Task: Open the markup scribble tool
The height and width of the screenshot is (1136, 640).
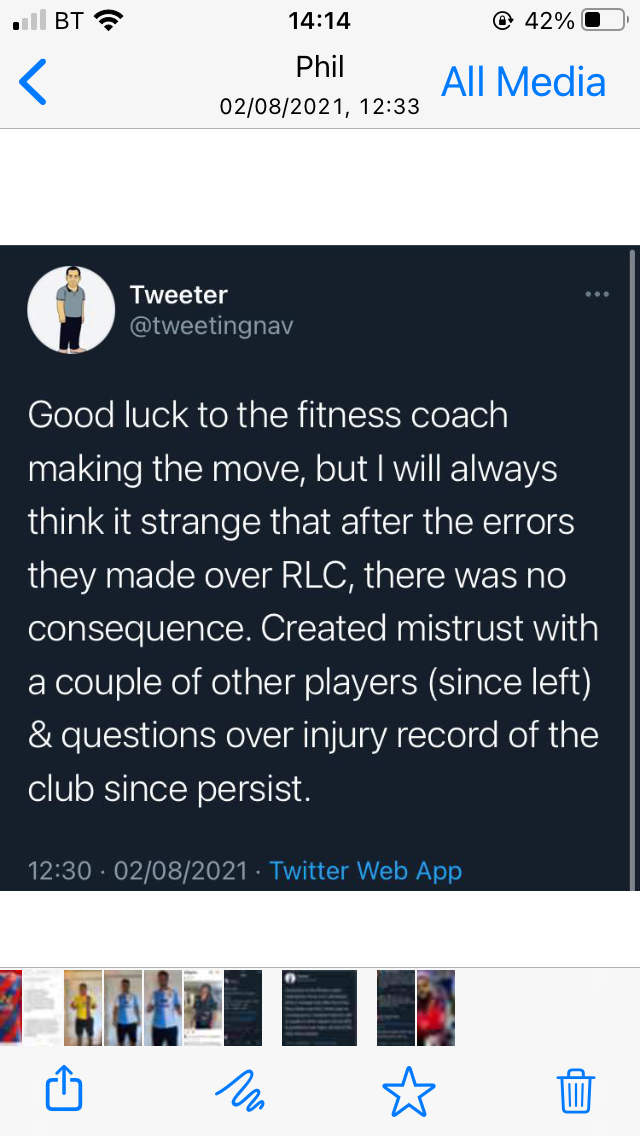Action: [240, 1088]
